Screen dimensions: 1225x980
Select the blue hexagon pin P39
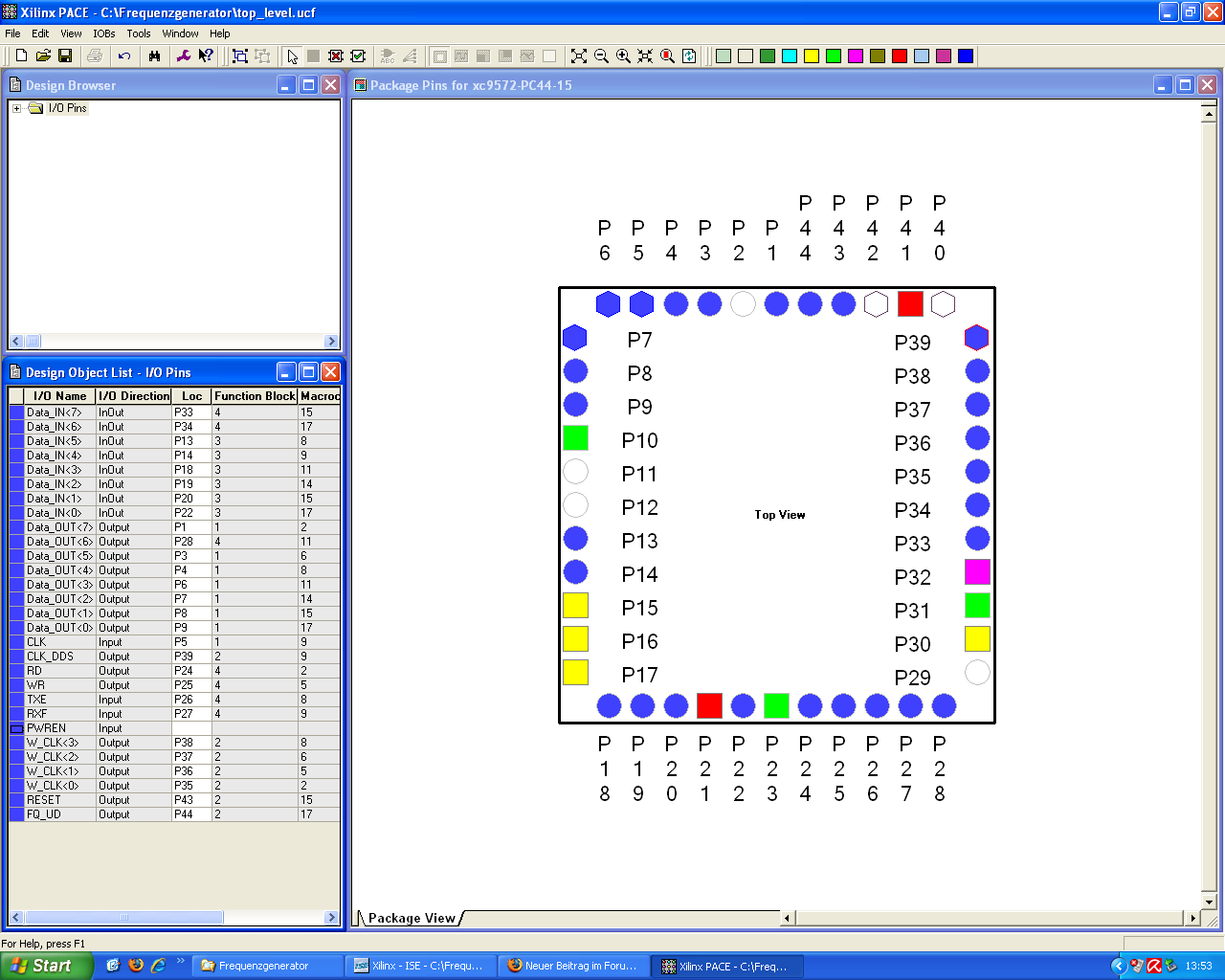coord(977,338)
